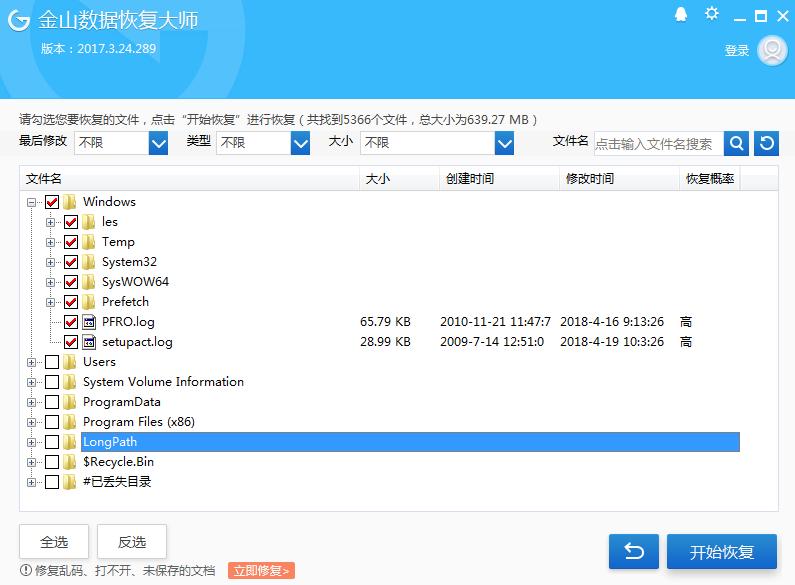Uncheck the System32 checkbox
795x585 pixels.
pyautogui.click(x=71, y=262)
